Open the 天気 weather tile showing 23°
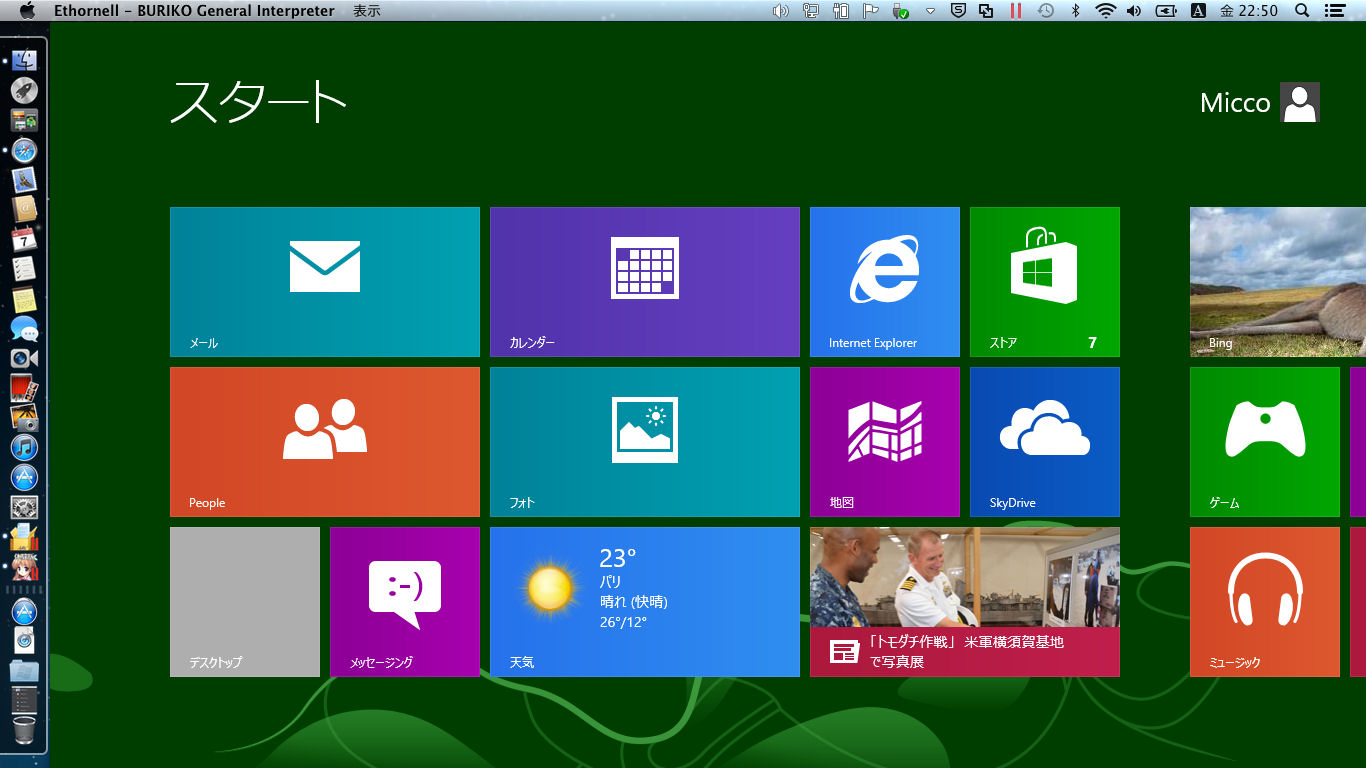 pos(645,602)
